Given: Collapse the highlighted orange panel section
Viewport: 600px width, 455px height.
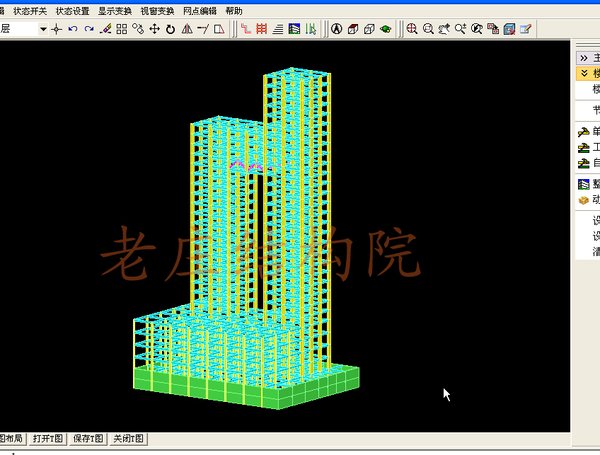Looking at the screenshot, I should point(584,73).
